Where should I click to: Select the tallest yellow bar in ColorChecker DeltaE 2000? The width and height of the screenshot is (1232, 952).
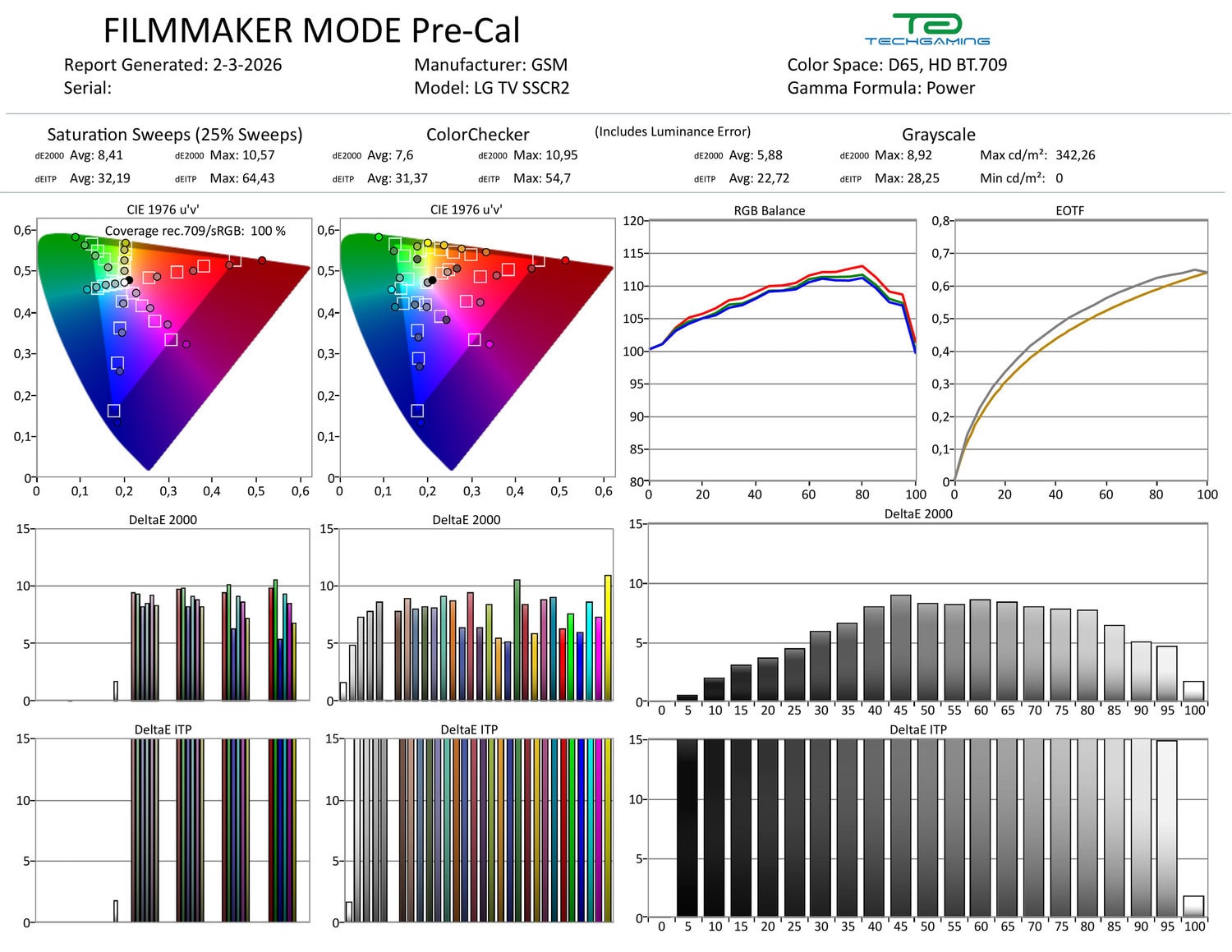[x=608, y=637]
